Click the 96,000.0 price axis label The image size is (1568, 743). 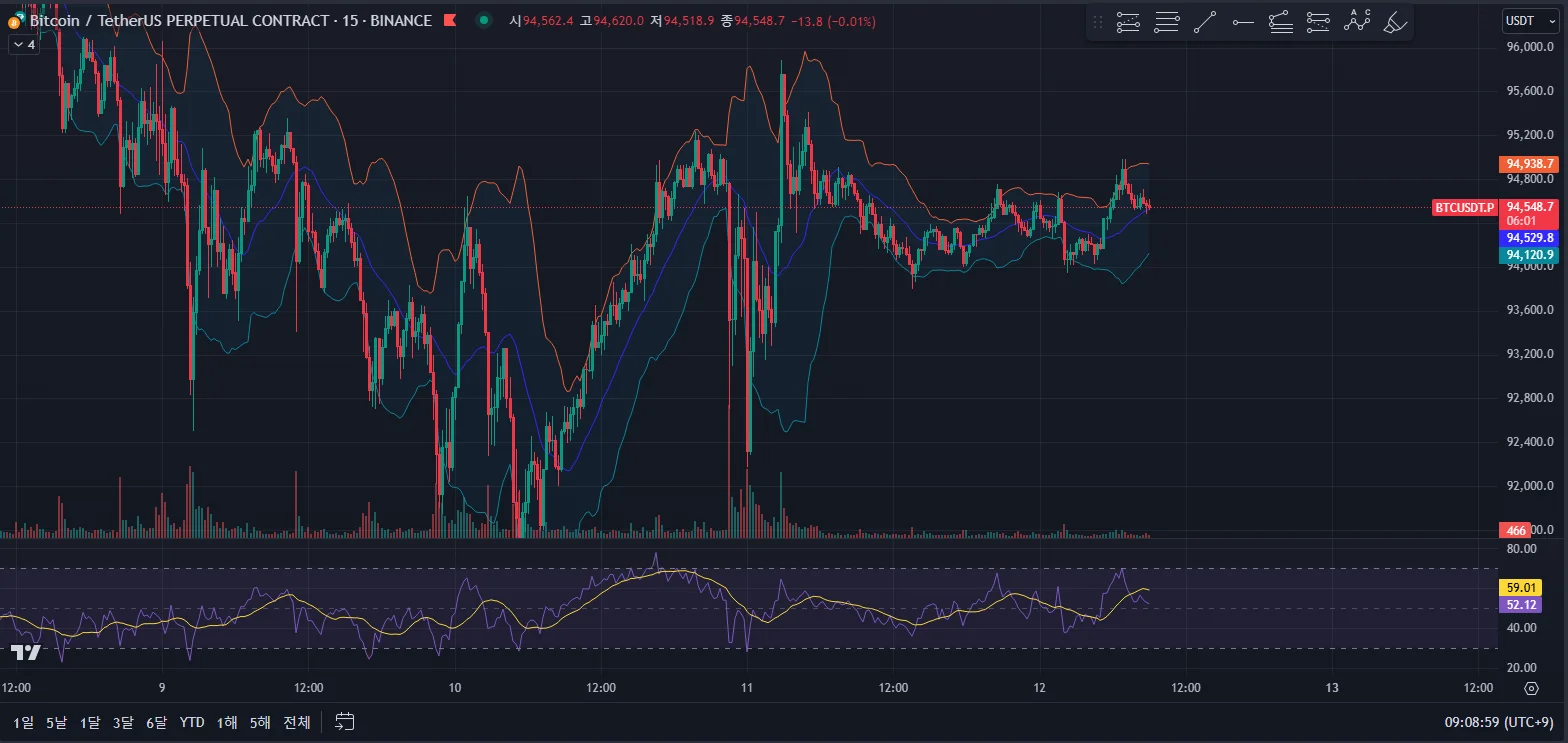point(1530,47)
